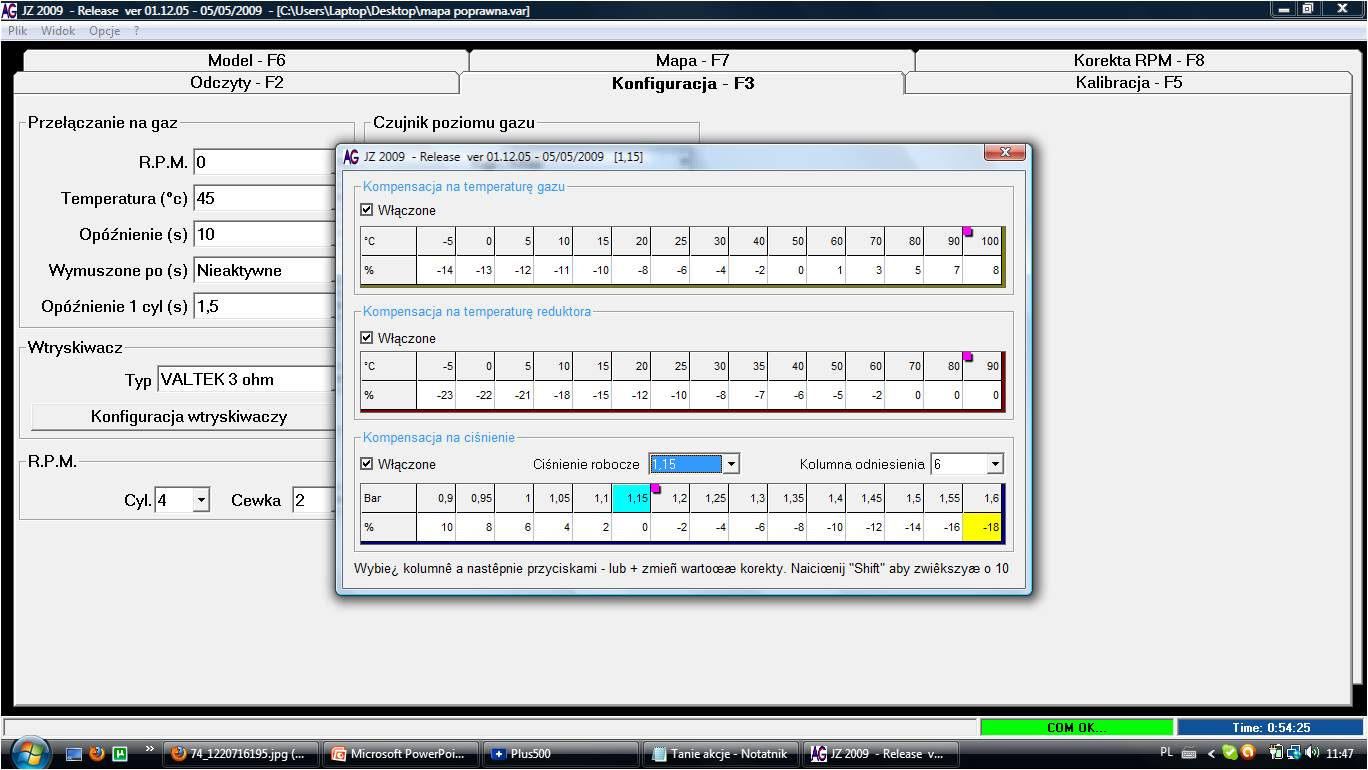The width and height of the screenshot is (1368, 770).
Task: Click the AG logo in the main window title
Action: [10, 10]
